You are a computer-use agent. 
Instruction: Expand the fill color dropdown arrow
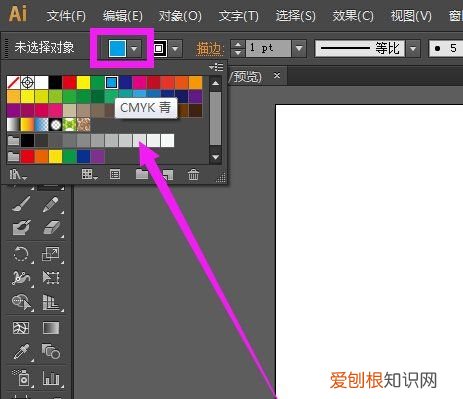134,49
